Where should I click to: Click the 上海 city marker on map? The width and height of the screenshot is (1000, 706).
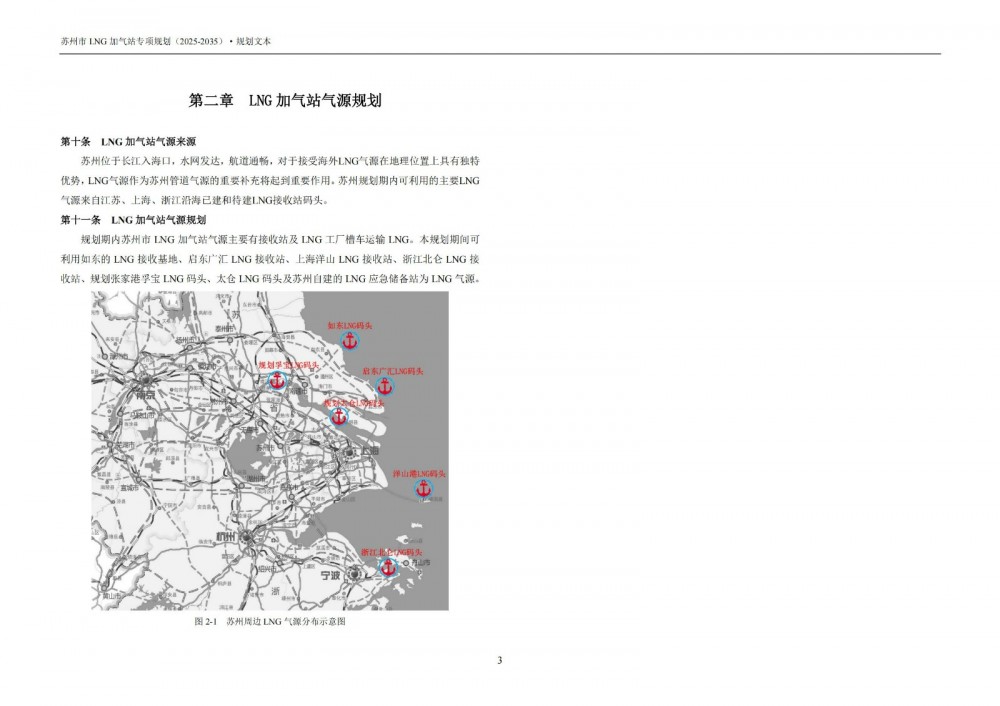[350, 453]
